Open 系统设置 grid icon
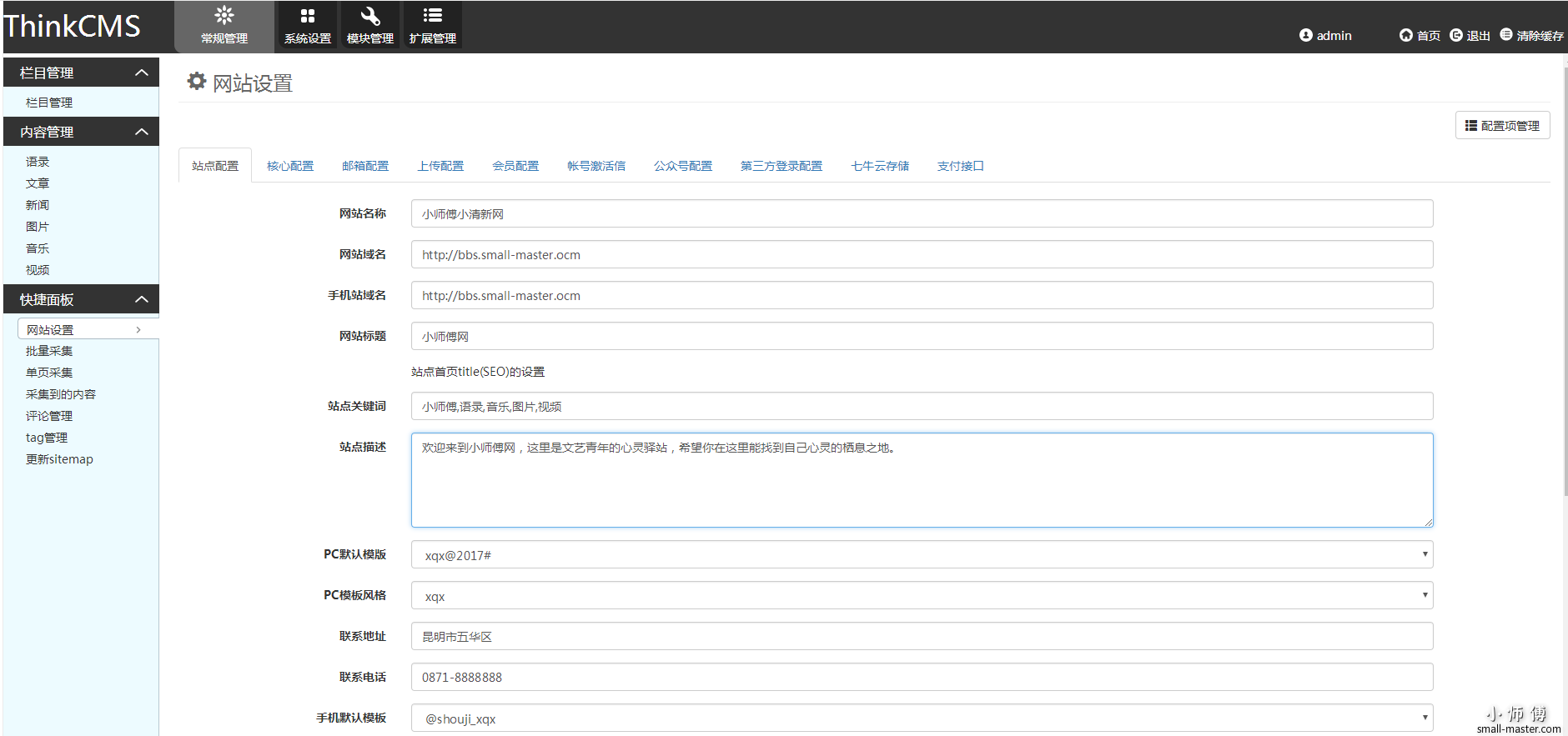This screenshot has height=736, width=1568. (308, 16)
